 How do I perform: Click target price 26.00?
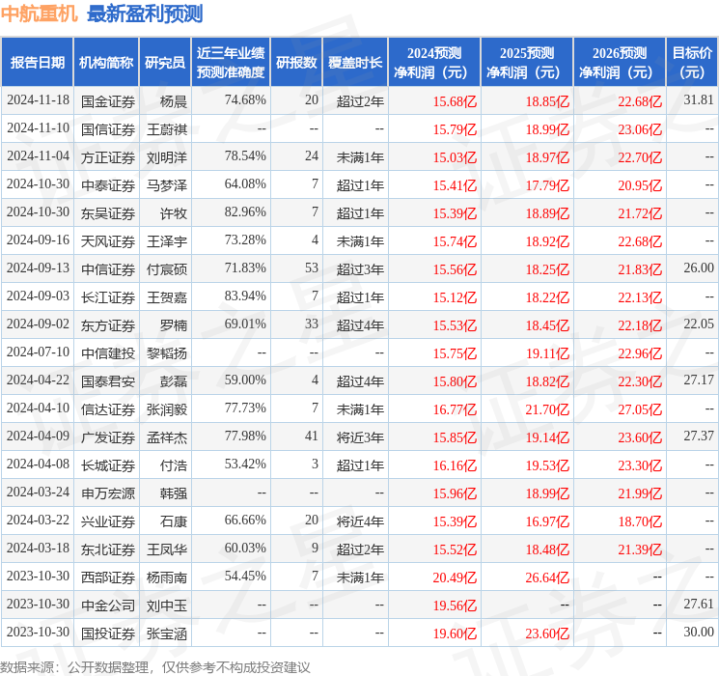coord(698,267)
